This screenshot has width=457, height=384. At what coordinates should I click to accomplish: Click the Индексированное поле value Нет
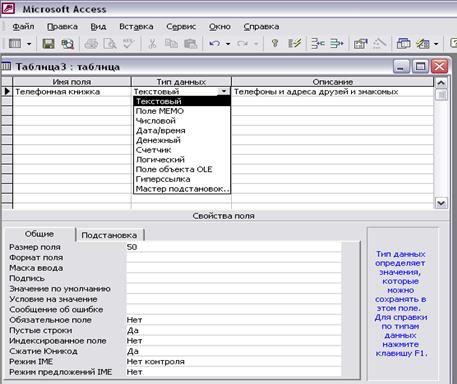coord(233,341)
